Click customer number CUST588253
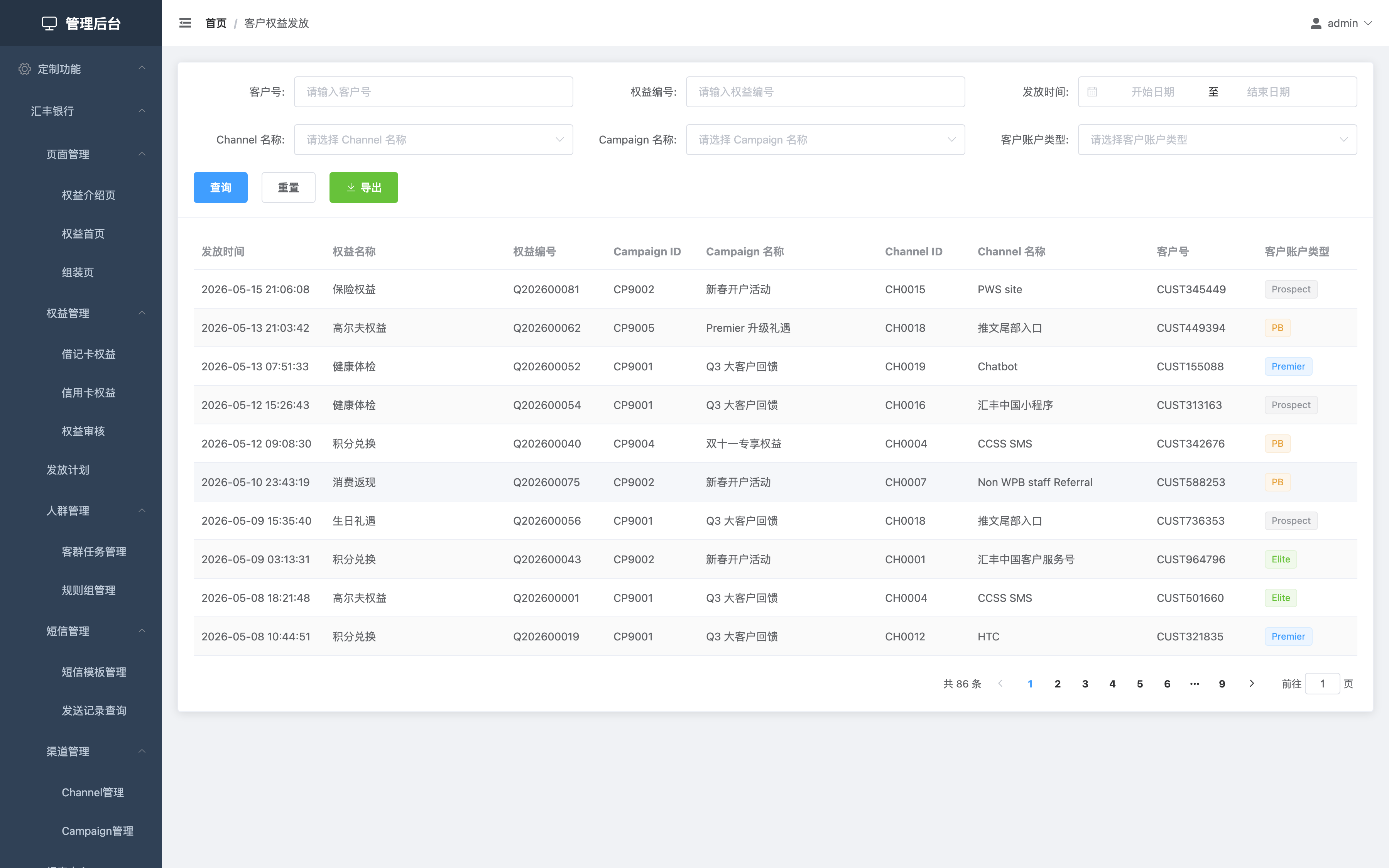Image resolution: width=1389 pixels, height=868 pixels. click(1191, 482)
